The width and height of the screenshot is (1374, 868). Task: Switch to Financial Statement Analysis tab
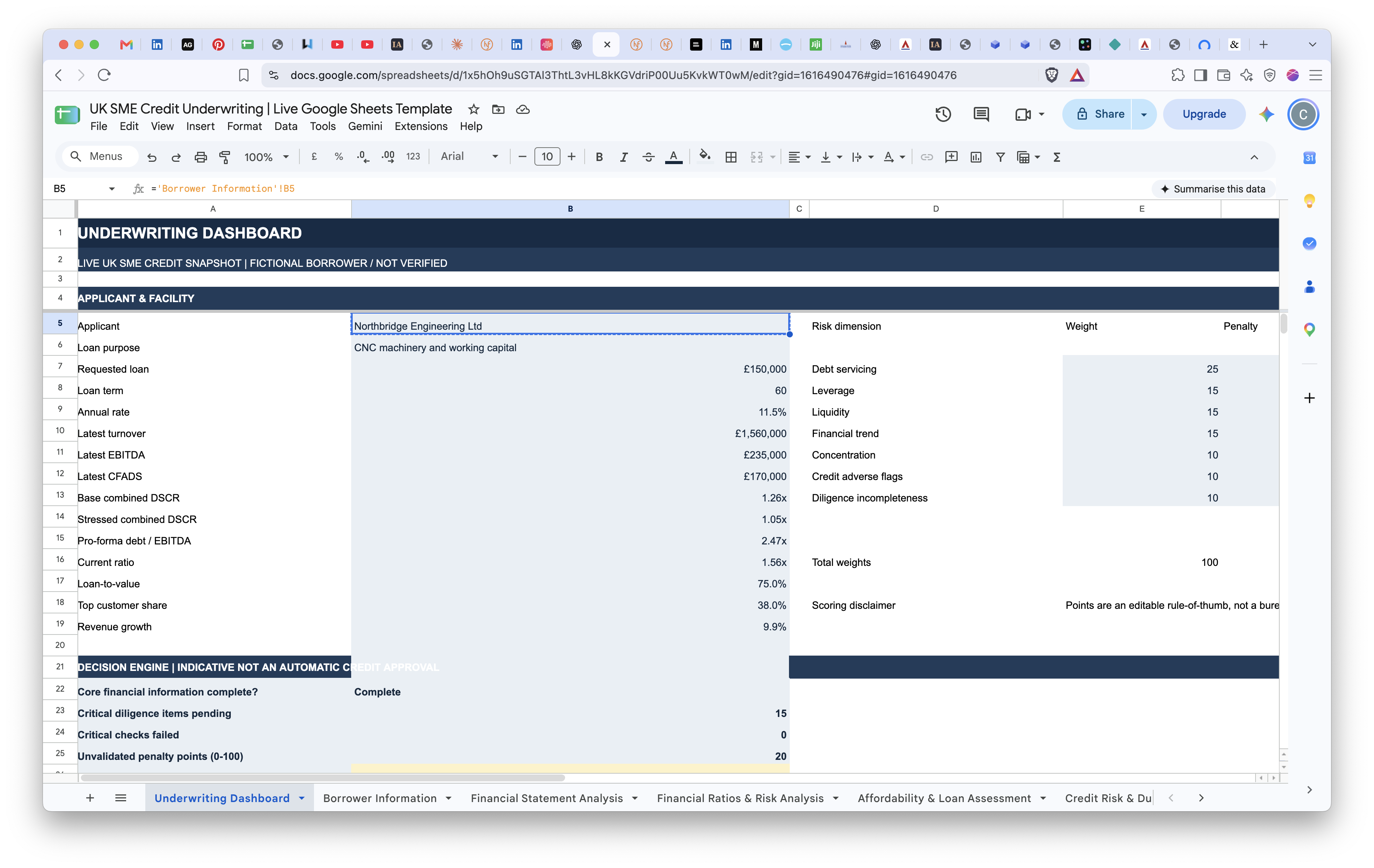[547, 798]
